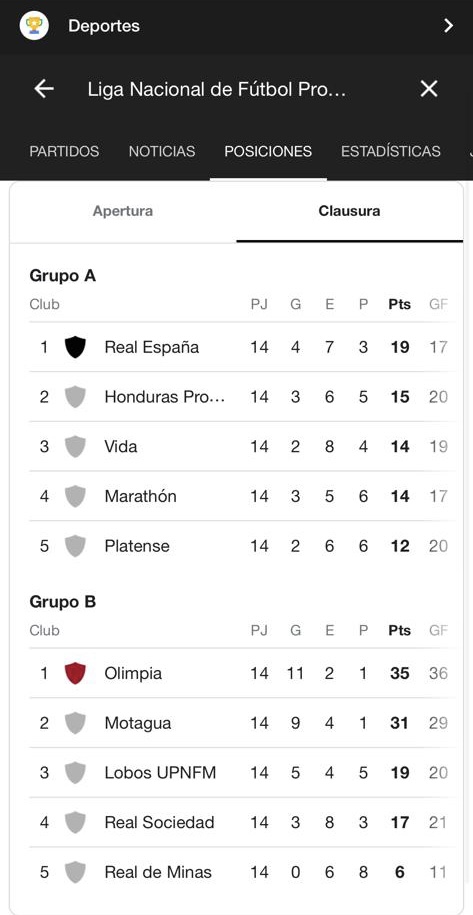Viewport: 473px width, 915px height.
Task: Open the Real Sociedad team name
Action: coord(159,823)
